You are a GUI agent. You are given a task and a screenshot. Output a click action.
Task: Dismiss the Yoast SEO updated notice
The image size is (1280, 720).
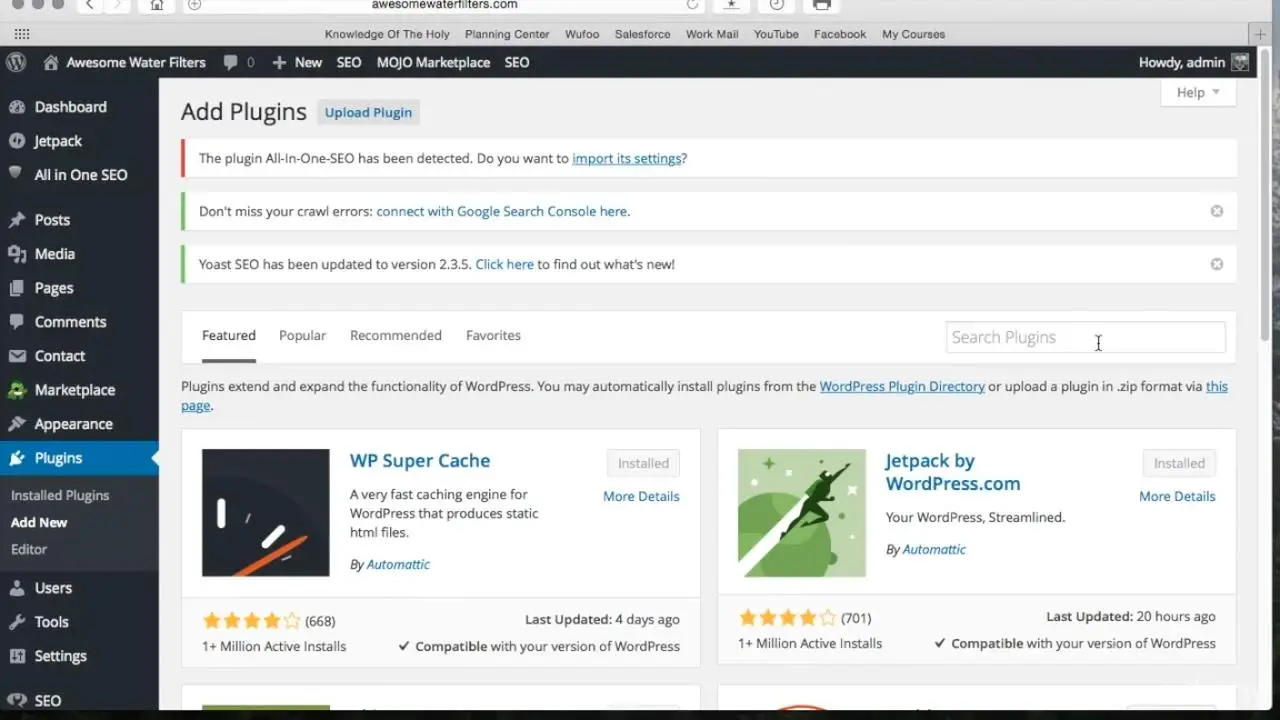(1217, 264)
